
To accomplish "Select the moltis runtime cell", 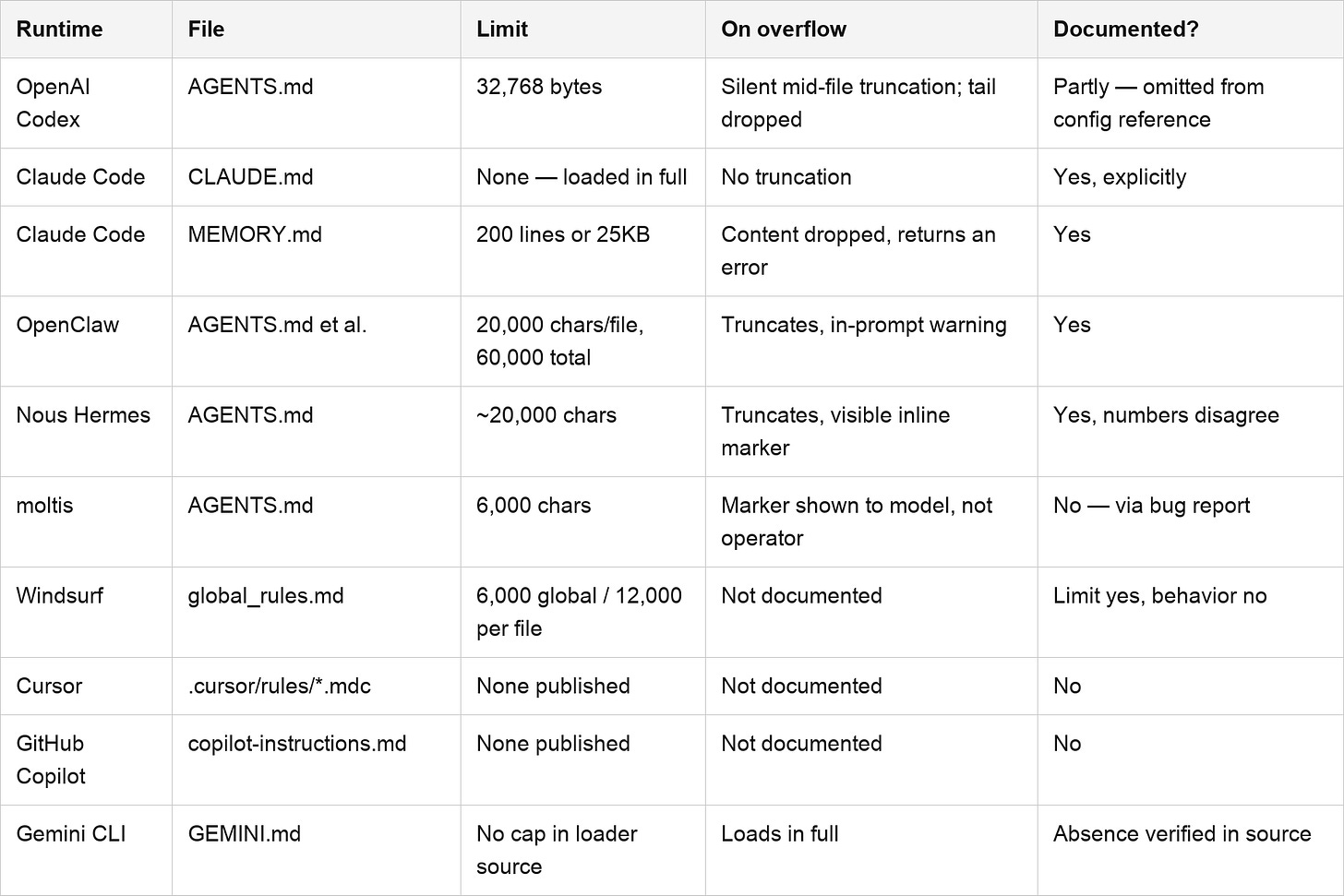I will tap(86, 522).
